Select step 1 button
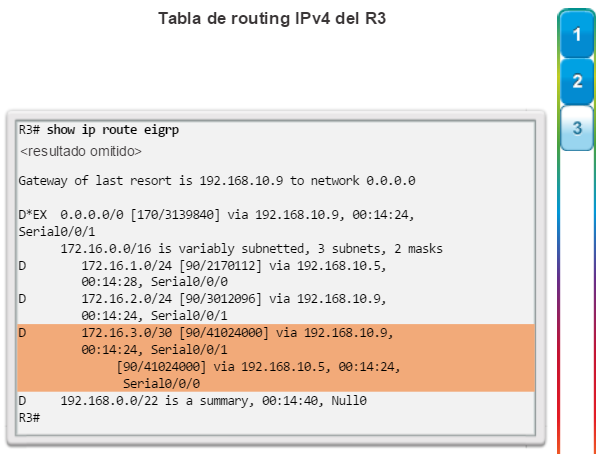 577,34
